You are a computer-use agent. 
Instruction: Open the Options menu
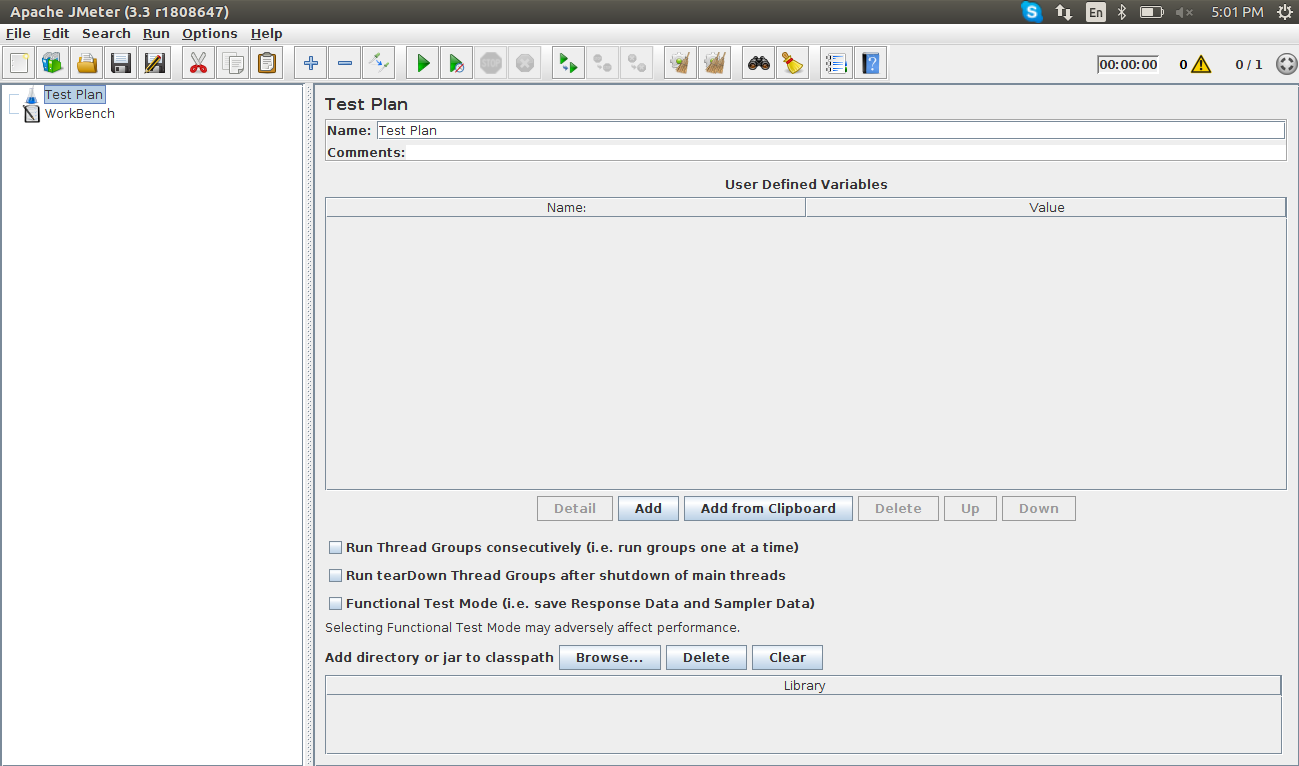210,33
